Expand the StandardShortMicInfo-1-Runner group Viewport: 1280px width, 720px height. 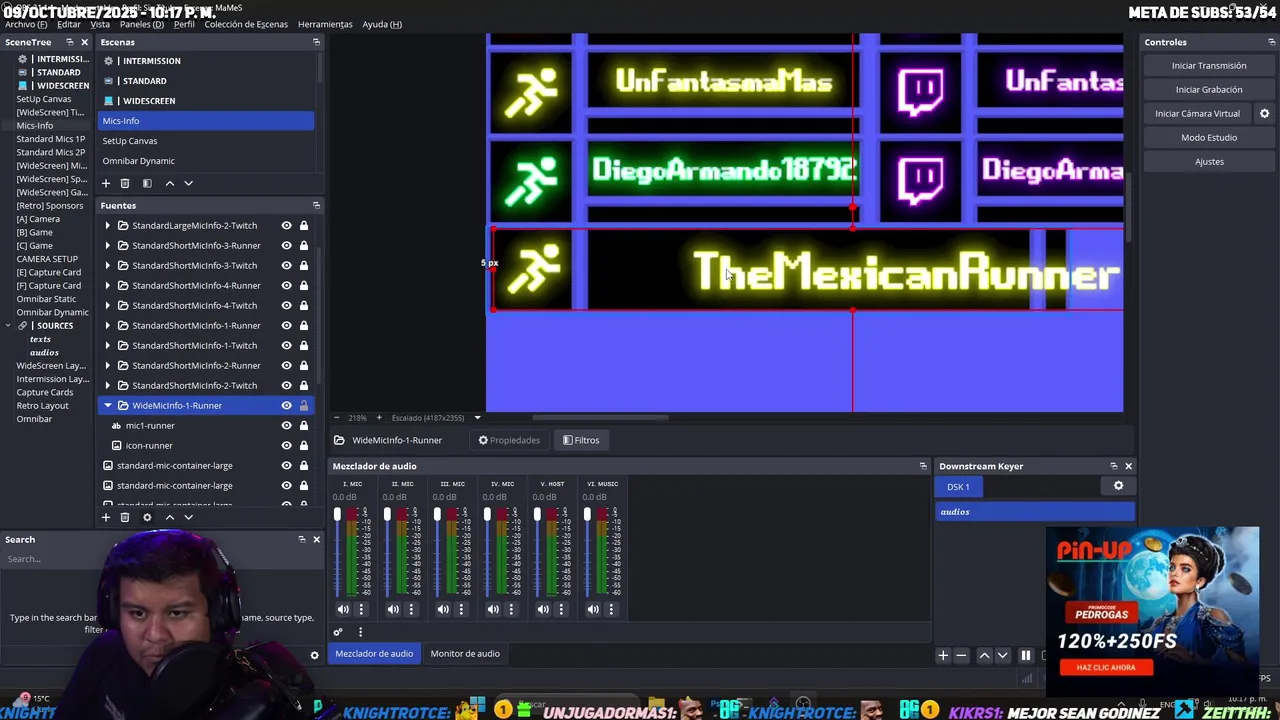coord(108,325)
